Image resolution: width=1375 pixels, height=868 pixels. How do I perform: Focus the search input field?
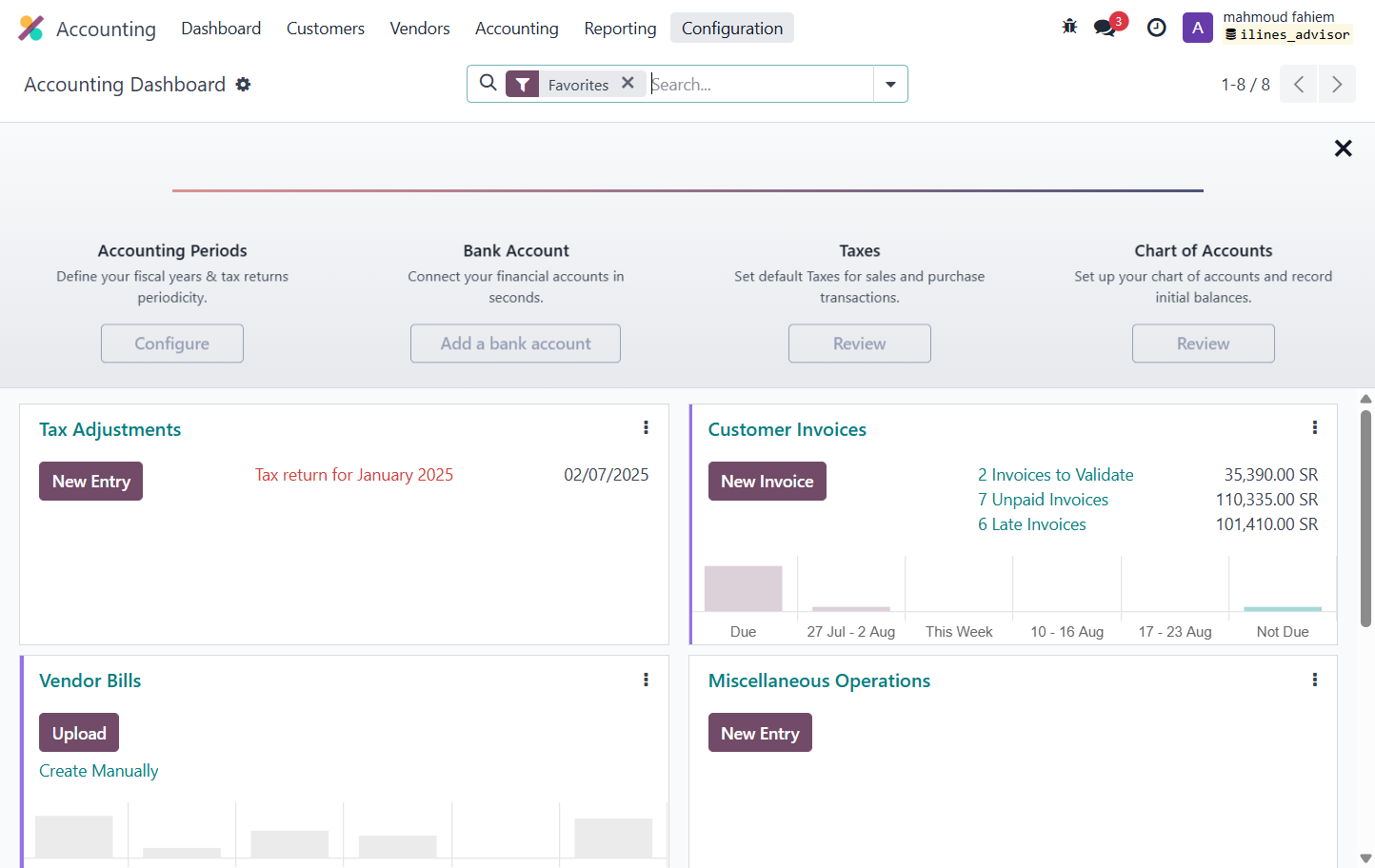760,84
